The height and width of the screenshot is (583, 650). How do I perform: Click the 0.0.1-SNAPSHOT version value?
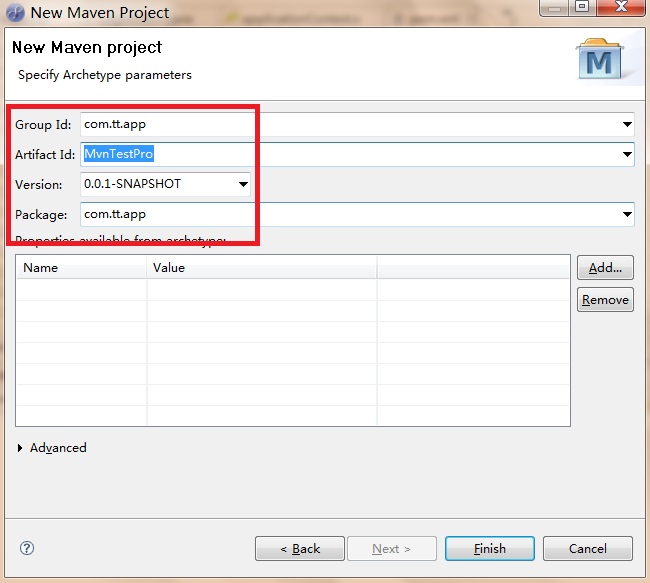(132, 184)
